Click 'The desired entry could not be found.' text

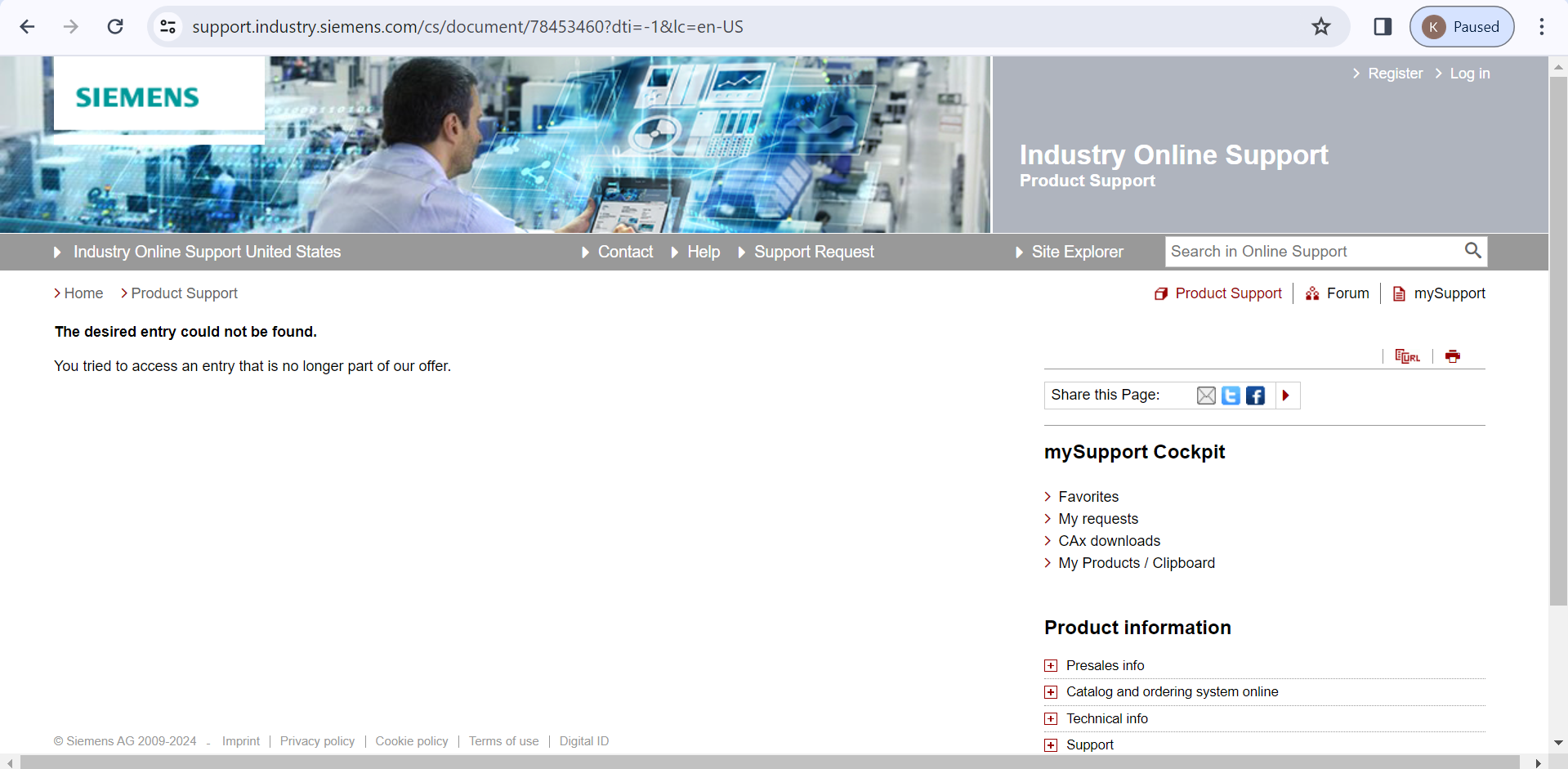click(185, 332)
